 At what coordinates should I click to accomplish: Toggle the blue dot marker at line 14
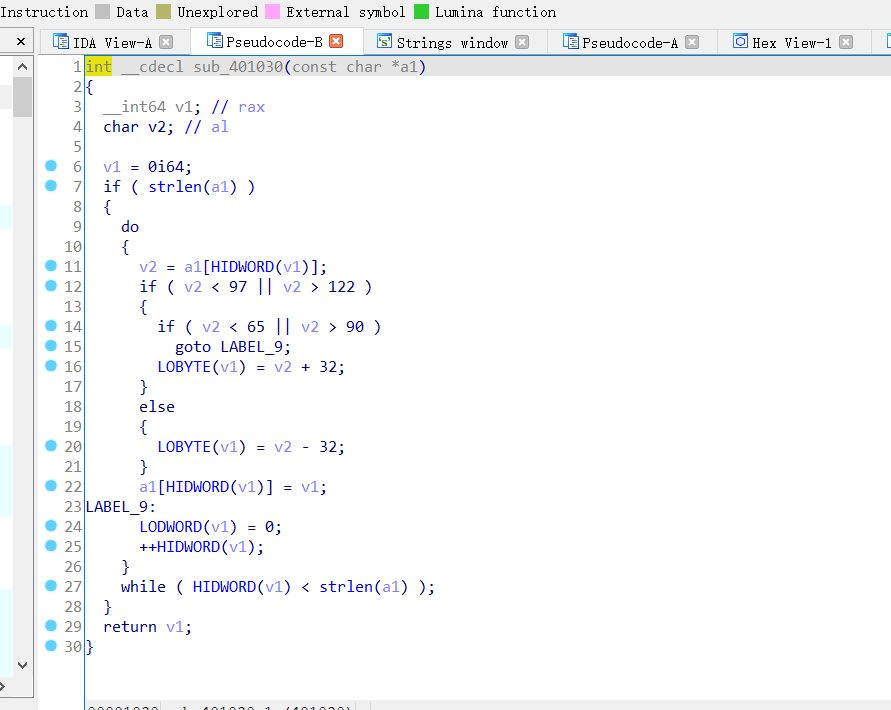click(x=51, y=326)
